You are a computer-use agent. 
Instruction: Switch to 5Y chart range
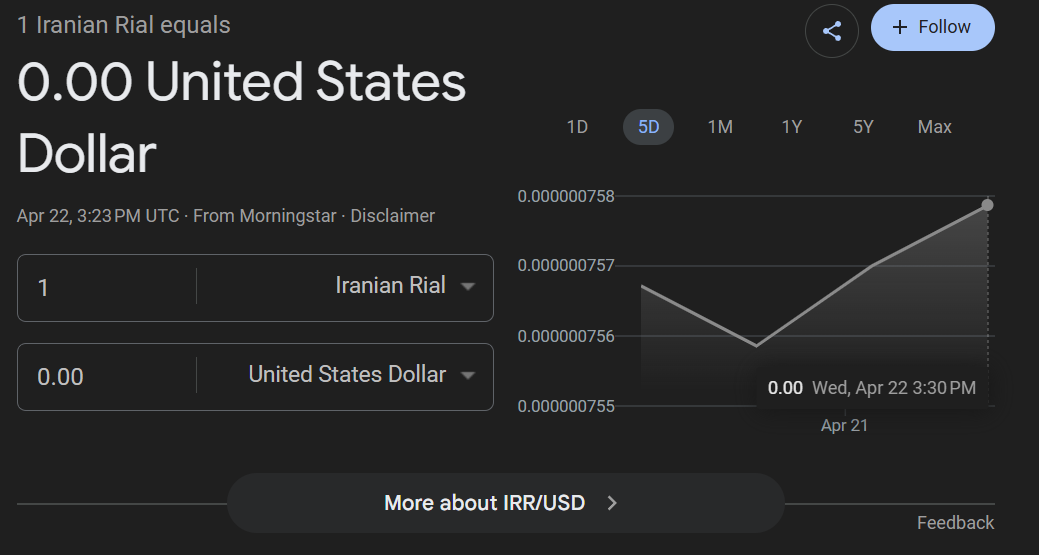pyautogui.click(x=863, y=127)
